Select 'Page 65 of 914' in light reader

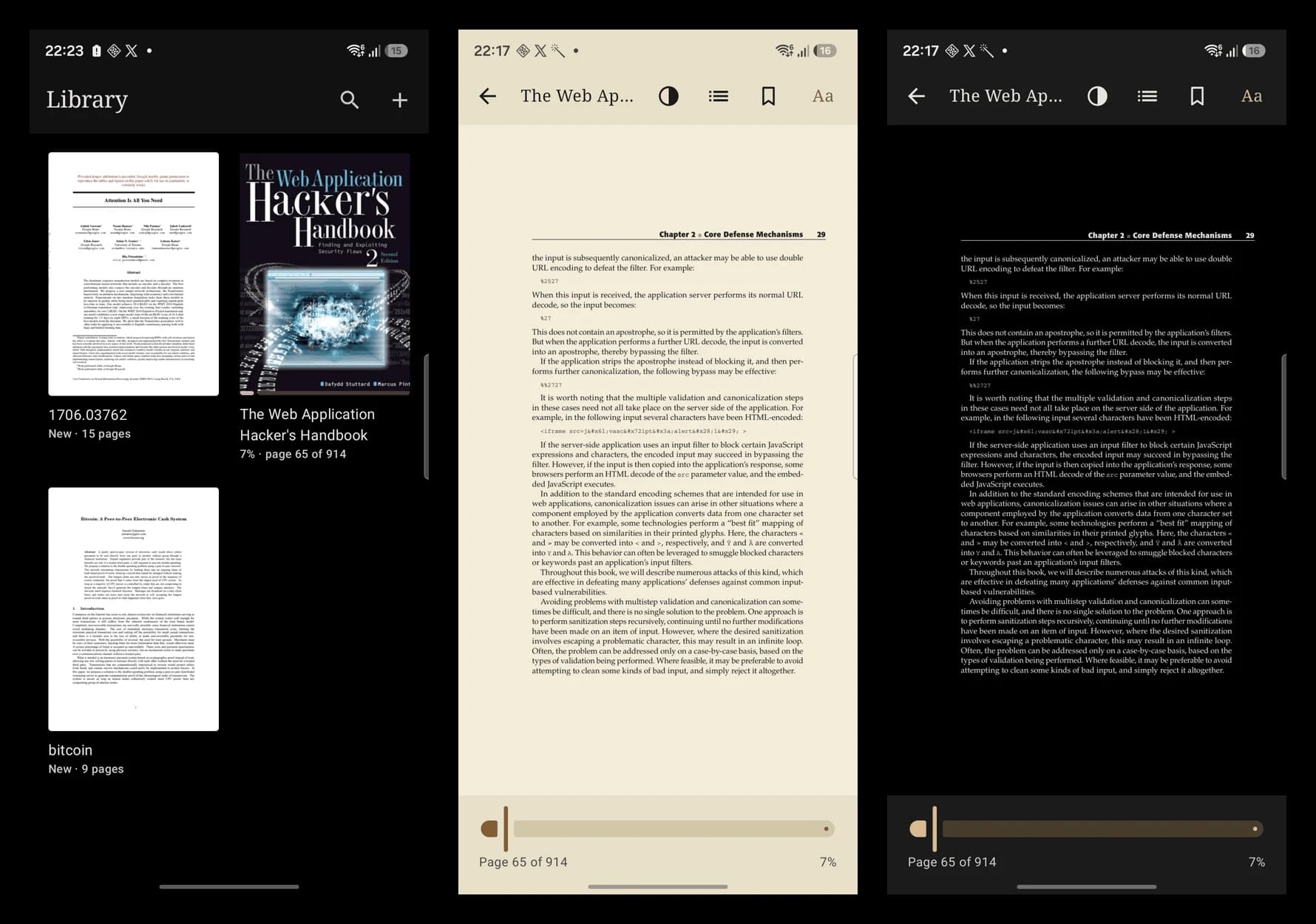pos(523,862)
